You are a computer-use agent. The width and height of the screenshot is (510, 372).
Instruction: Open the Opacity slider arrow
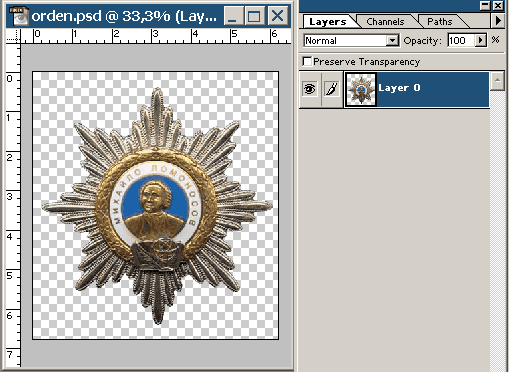tap(480, 41)
